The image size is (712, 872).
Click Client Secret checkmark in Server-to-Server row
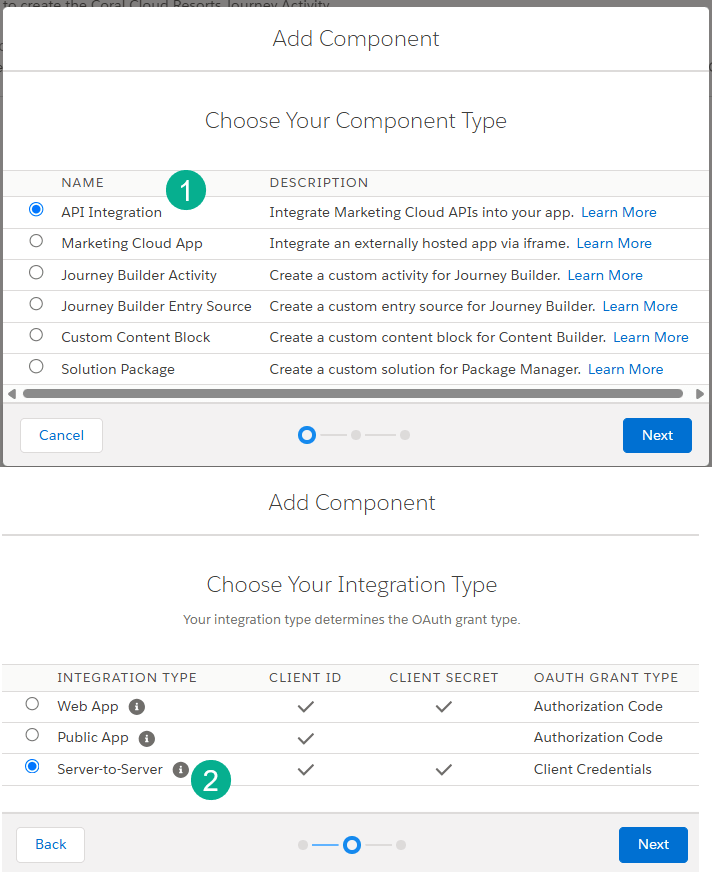point(443,770)
